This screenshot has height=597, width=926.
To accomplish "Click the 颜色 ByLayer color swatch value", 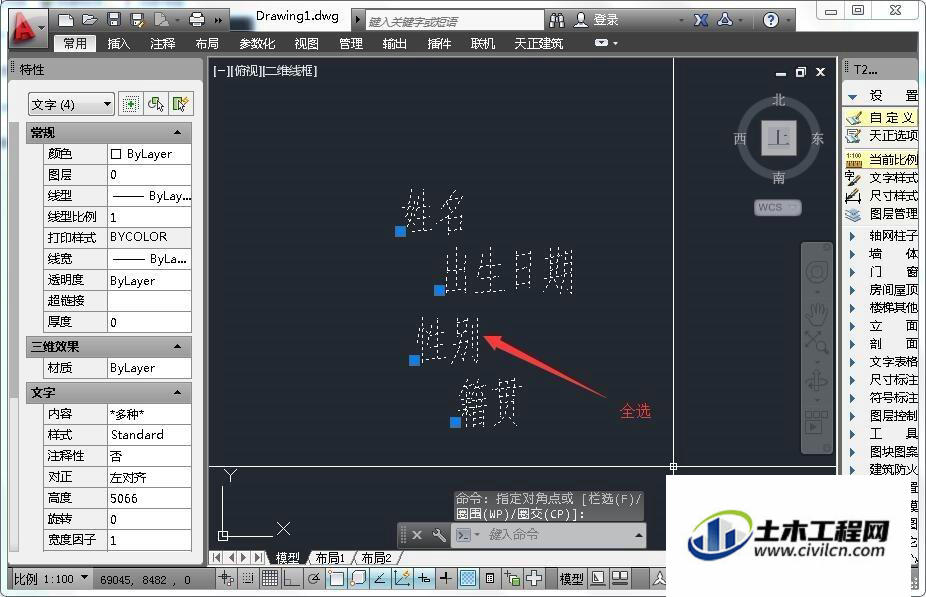I will tap(149, 154).
